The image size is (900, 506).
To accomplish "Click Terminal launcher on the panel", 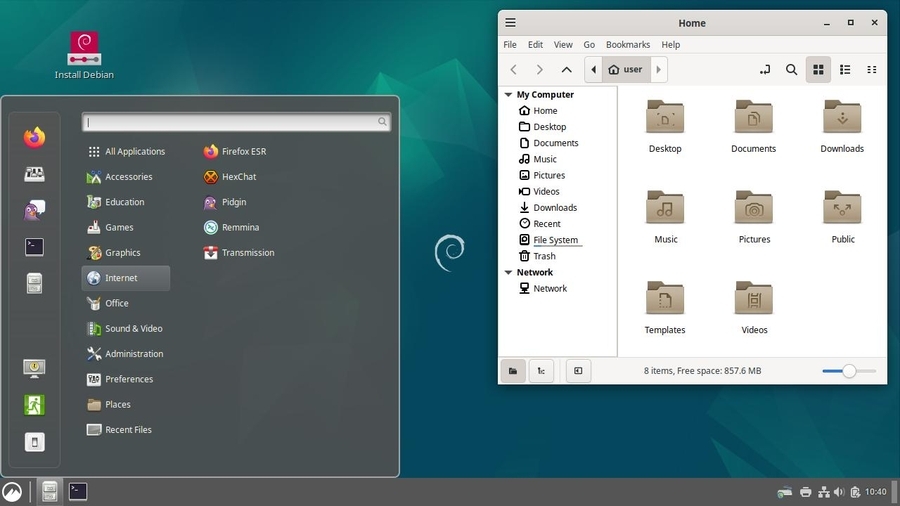I will click(77, 492).
